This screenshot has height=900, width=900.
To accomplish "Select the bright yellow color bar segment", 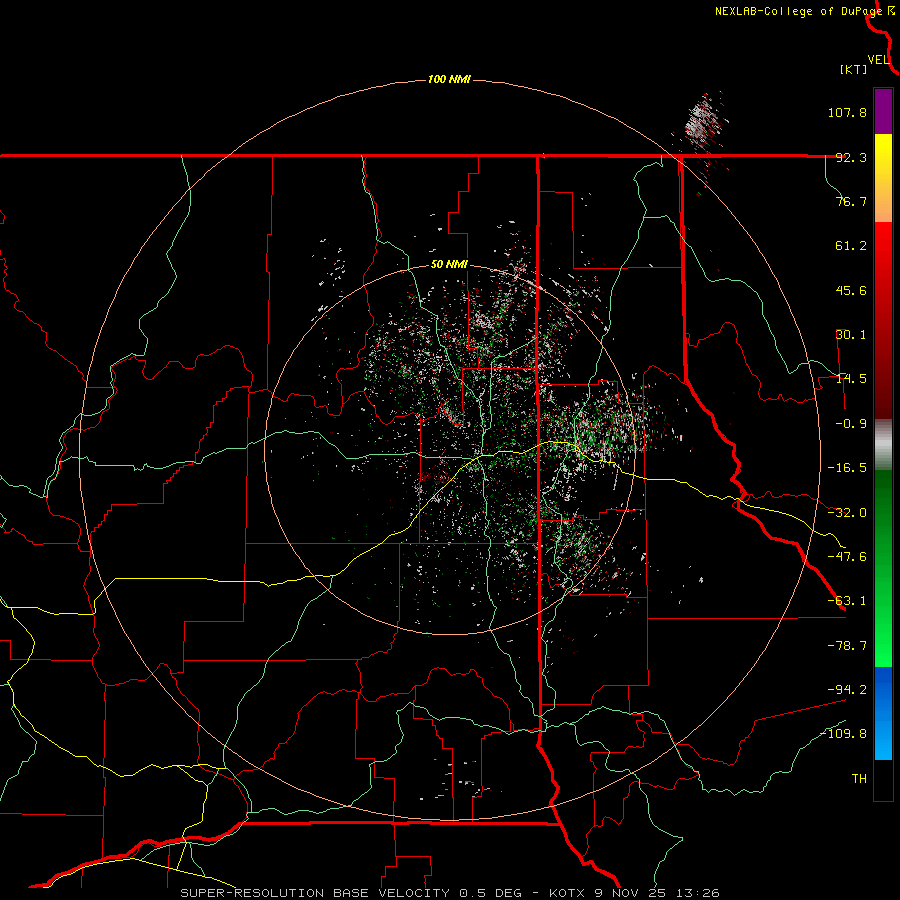I will coord(883,149).
